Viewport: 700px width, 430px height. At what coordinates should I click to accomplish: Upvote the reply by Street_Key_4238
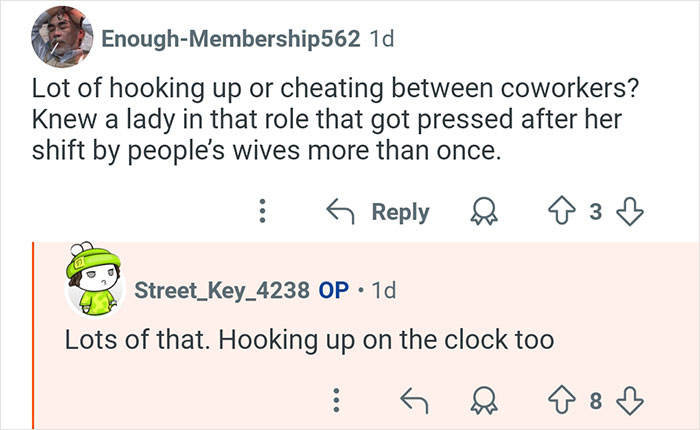(x=565, y=403)
